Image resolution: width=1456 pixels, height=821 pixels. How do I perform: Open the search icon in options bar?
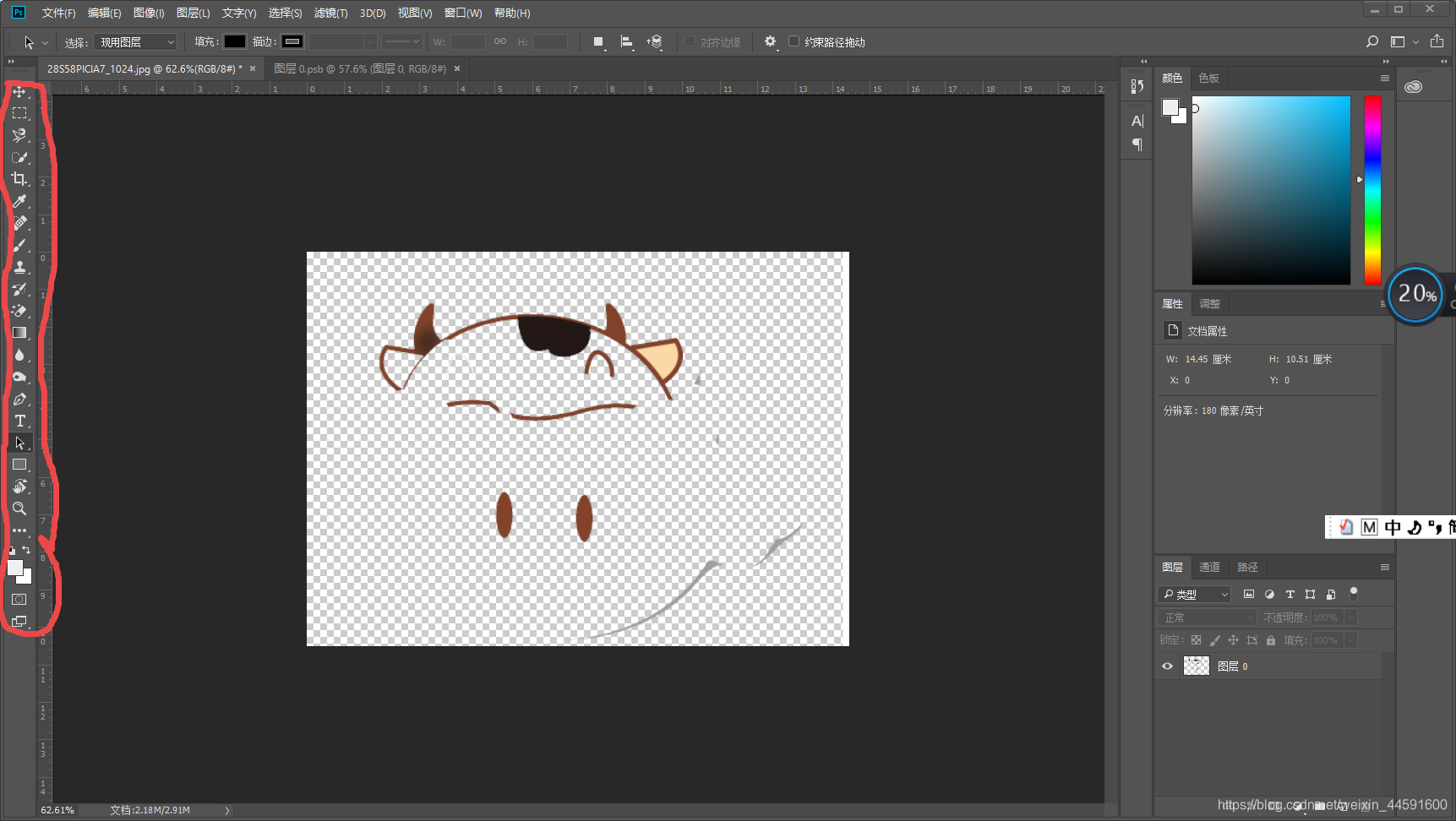click(1372, 41)
